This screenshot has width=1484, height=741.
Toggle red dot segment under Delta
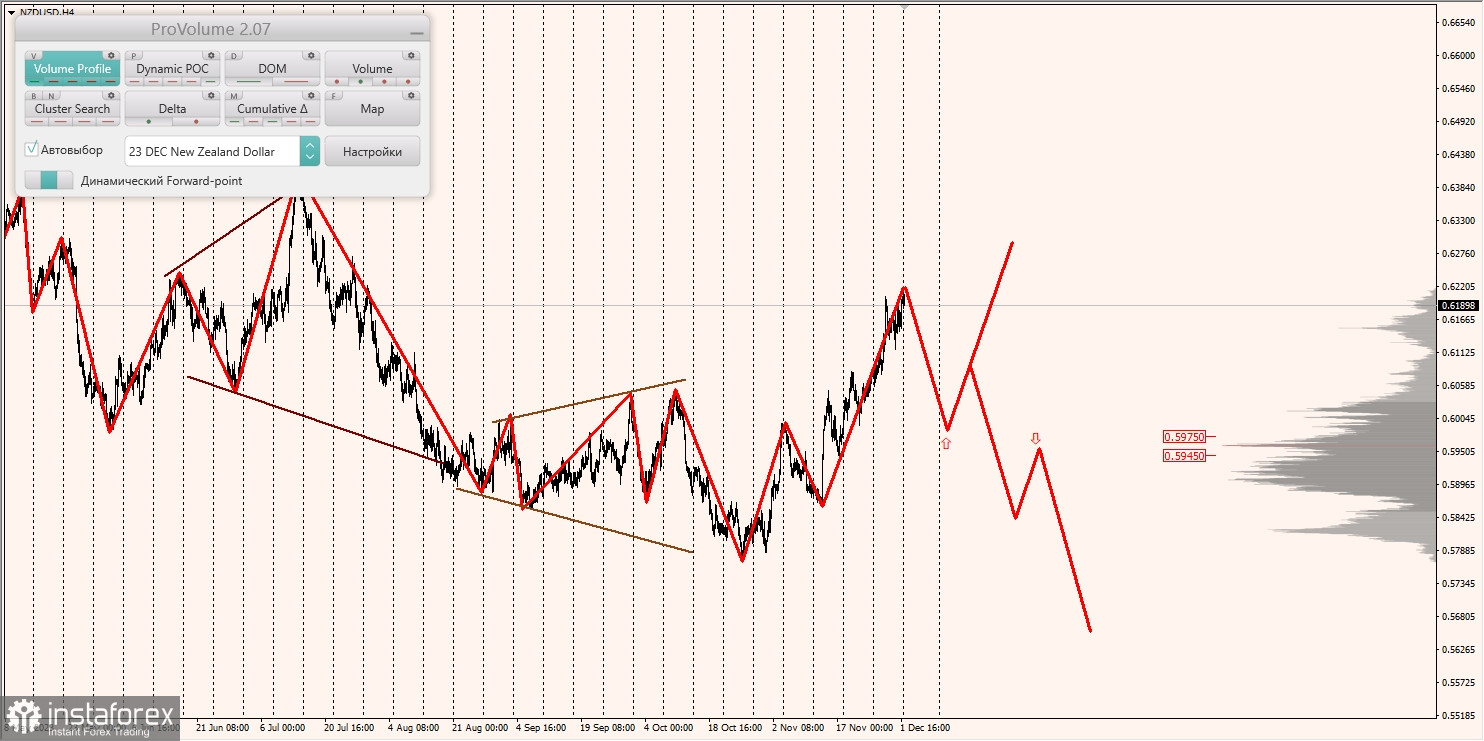(196, 121)
